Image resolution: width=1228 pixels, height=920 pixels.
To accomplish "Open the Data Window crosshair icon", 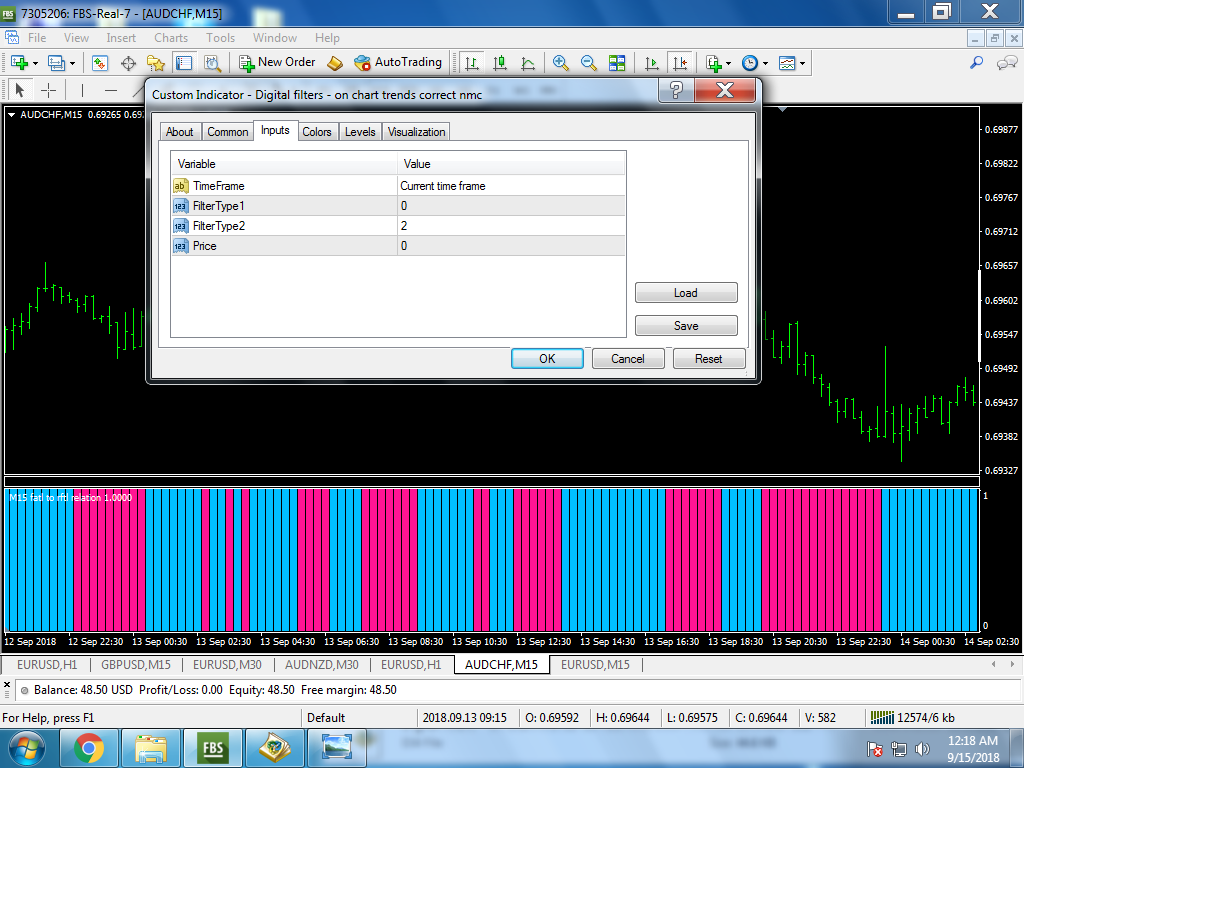I will [128, 63].
